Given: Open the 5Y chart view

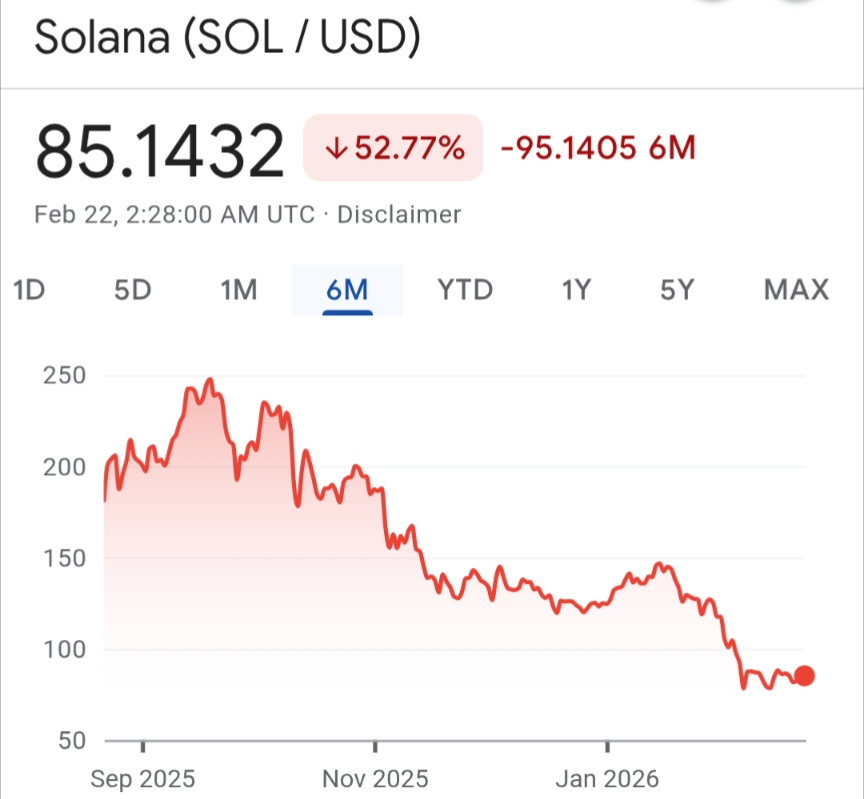Looking at the screenshot, I should 677,290.
